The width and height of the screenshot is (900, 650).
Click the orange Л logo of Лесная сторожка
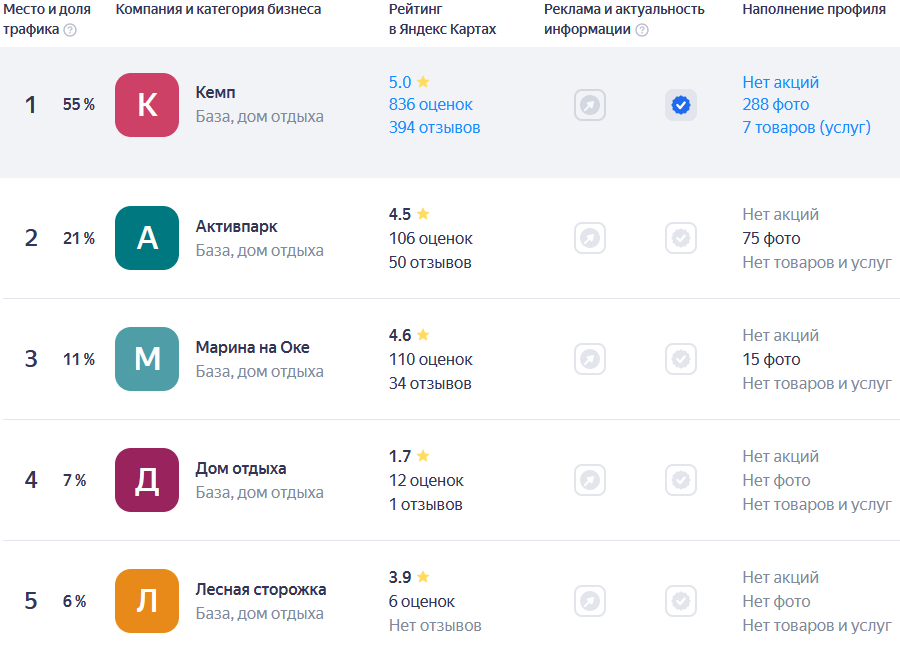[147, 601]
